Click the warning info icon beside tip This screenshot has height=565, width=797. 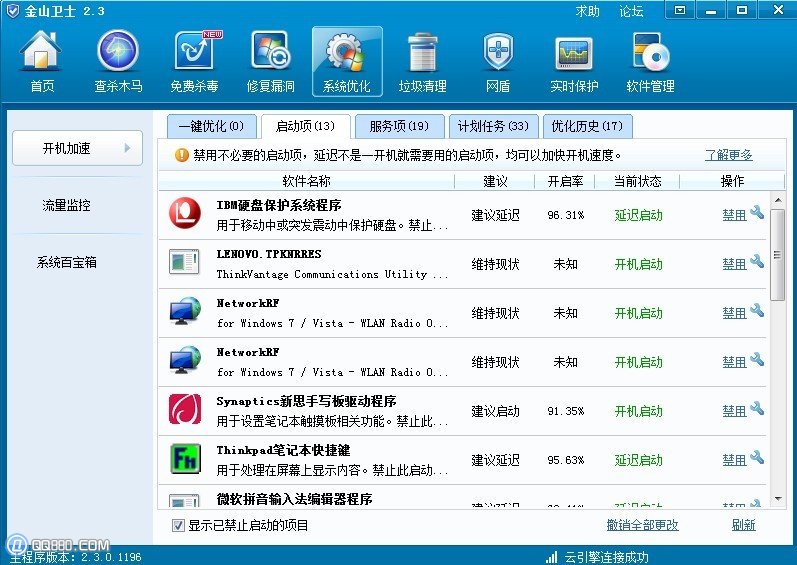click(181, 155)
